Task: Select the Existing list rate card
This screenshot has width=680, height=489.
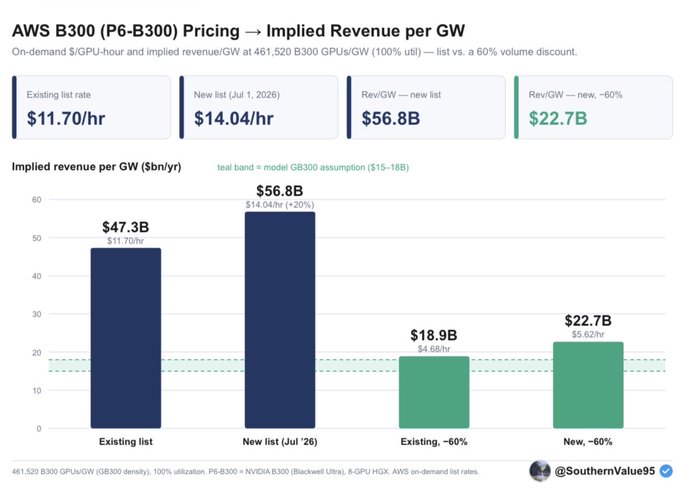Action: click(92, 107)
